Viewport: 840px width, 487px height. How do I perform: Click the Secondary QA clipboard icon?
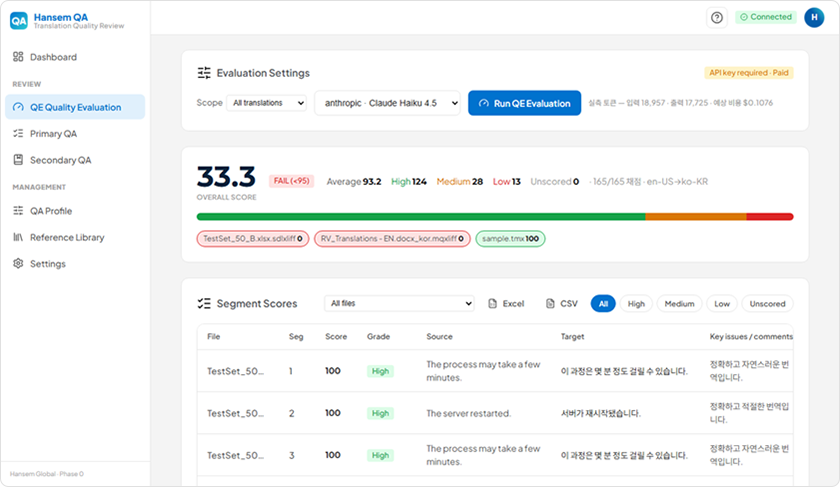pyautogui.click(x=18, y=160)
